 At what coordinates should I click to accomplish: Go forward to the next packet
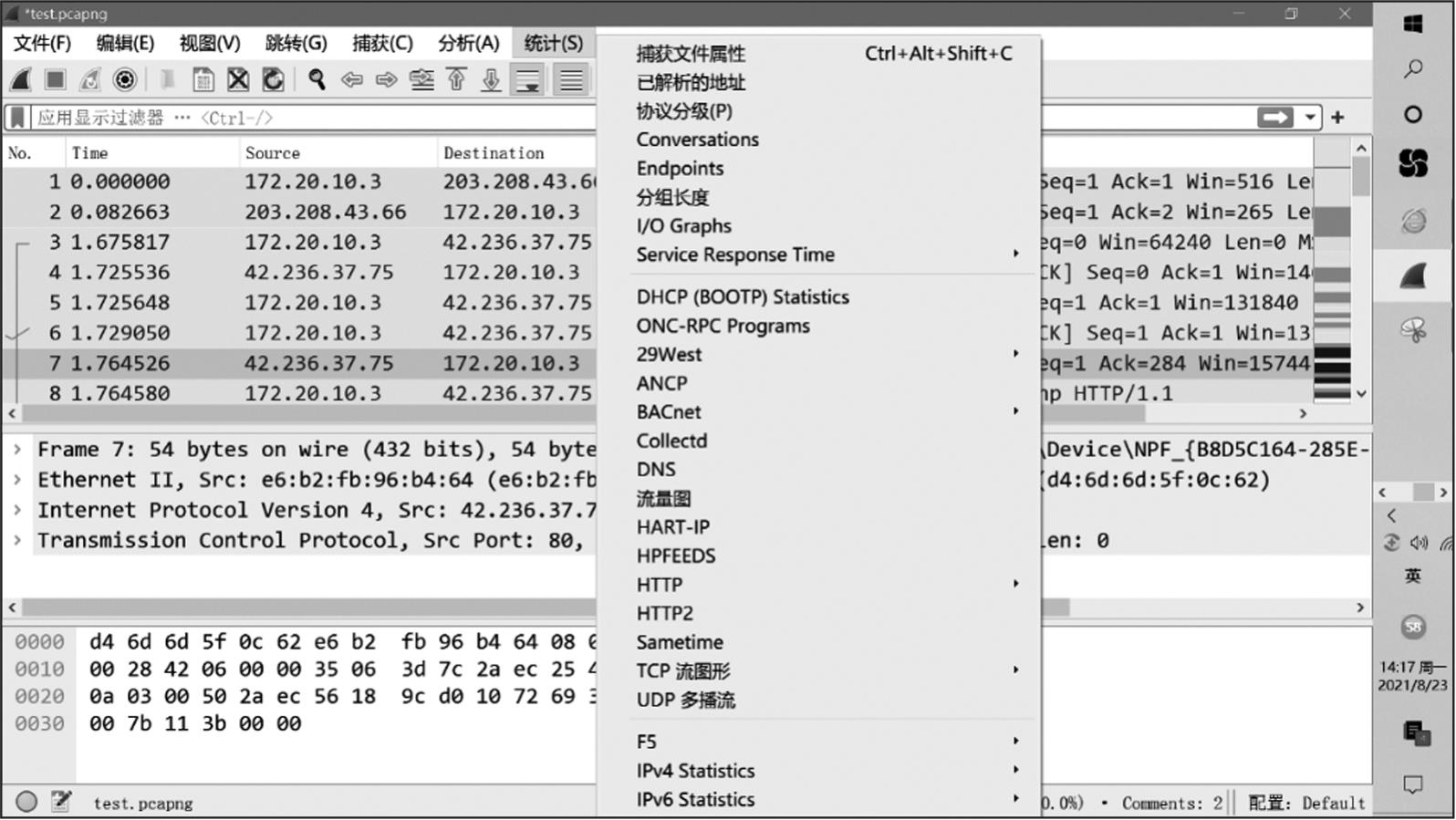(386, 80)
